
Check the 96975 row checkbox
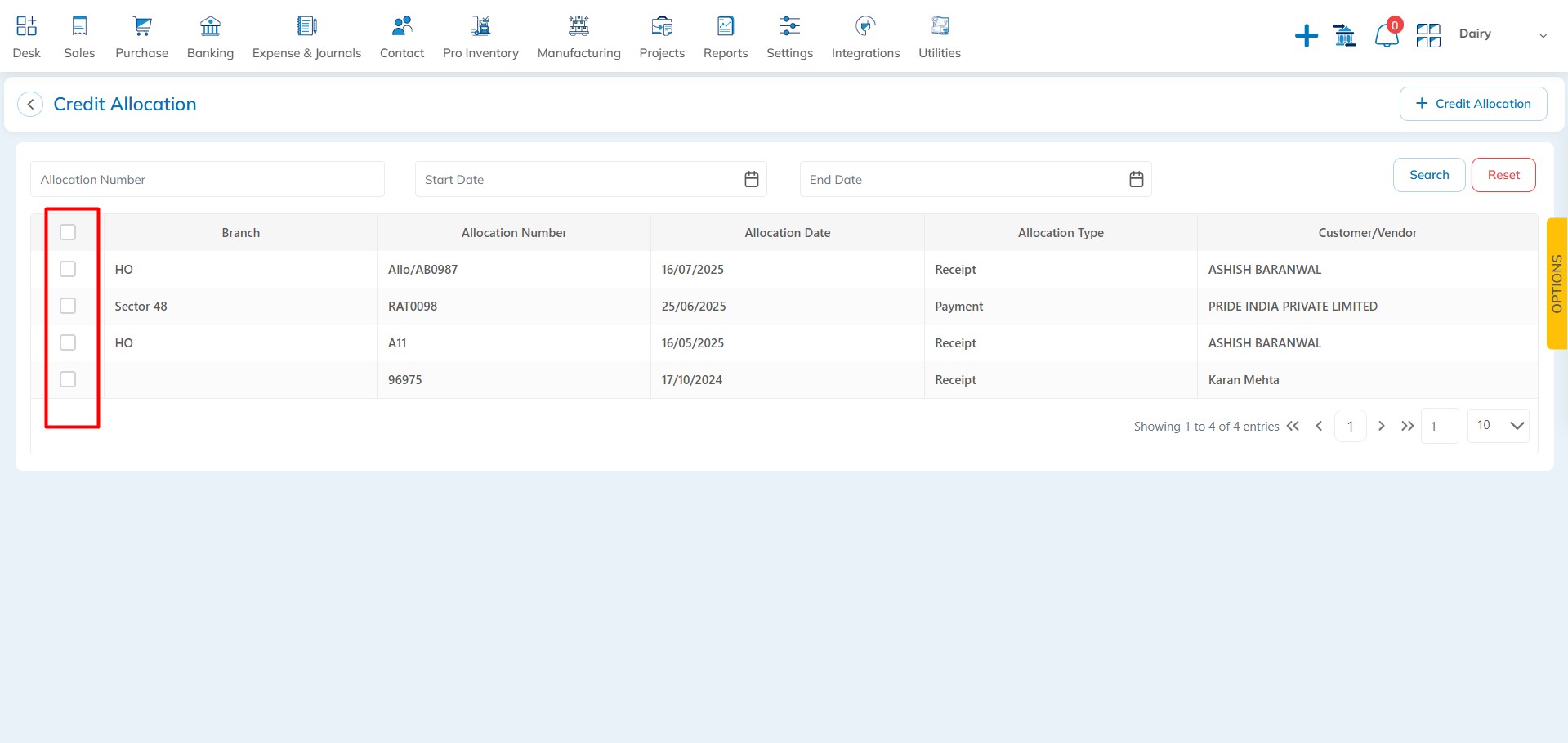click(x=68, y=379)
